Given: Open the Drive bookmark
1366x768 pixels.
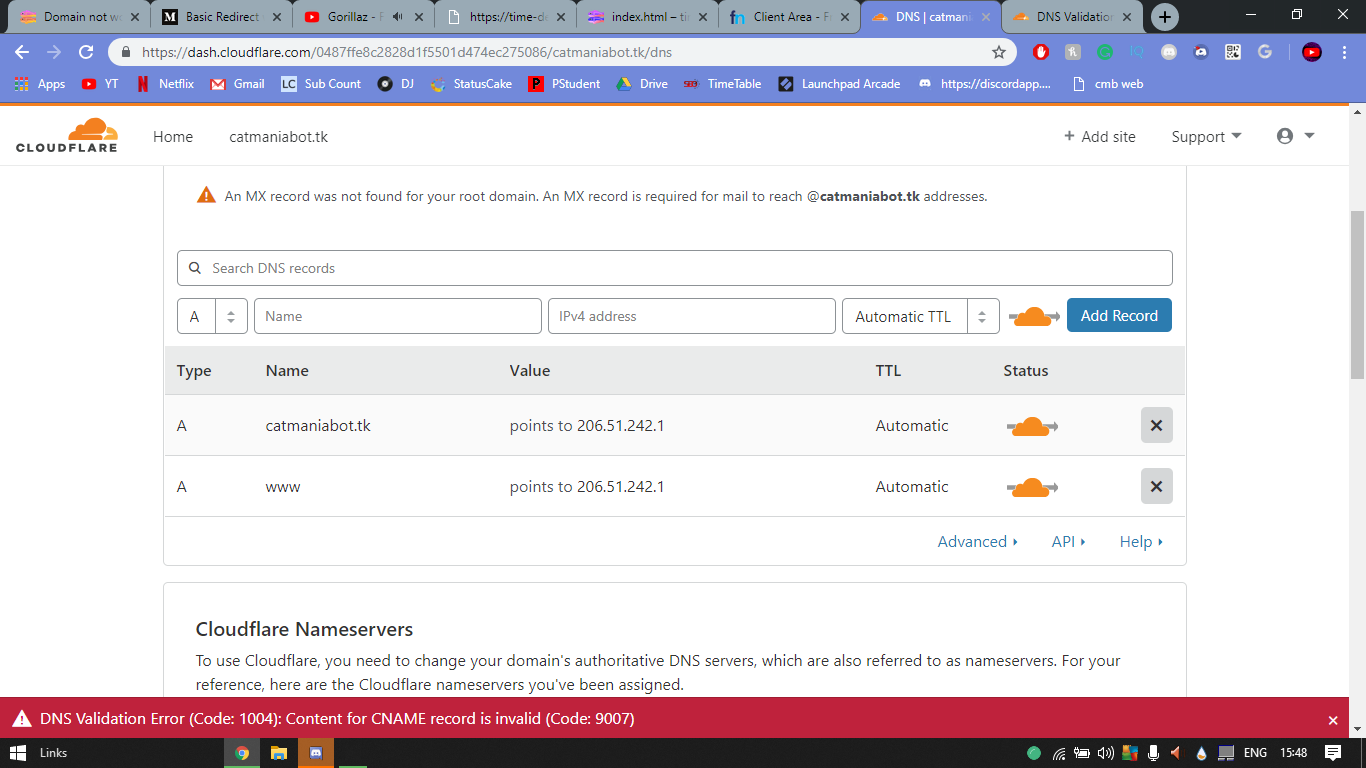Looking at the screenshot, I should 641,84.
